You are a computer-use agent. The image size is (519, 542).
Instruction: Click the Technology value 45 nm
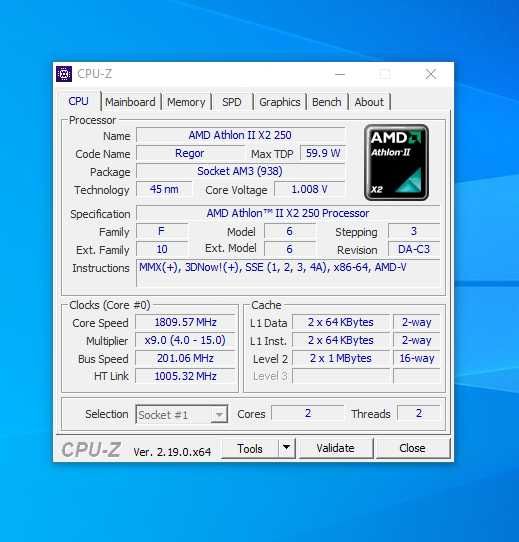164,189
